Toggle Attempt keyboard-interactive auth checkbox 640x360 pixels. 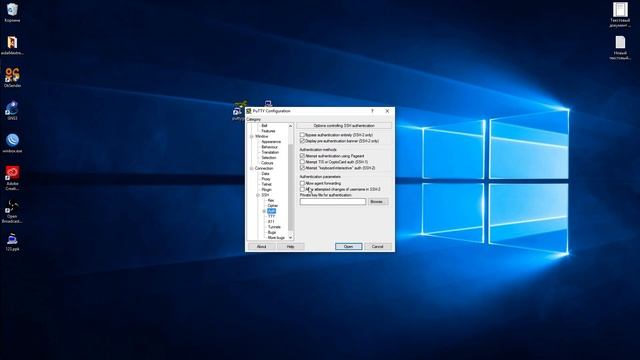coord(302,168)
